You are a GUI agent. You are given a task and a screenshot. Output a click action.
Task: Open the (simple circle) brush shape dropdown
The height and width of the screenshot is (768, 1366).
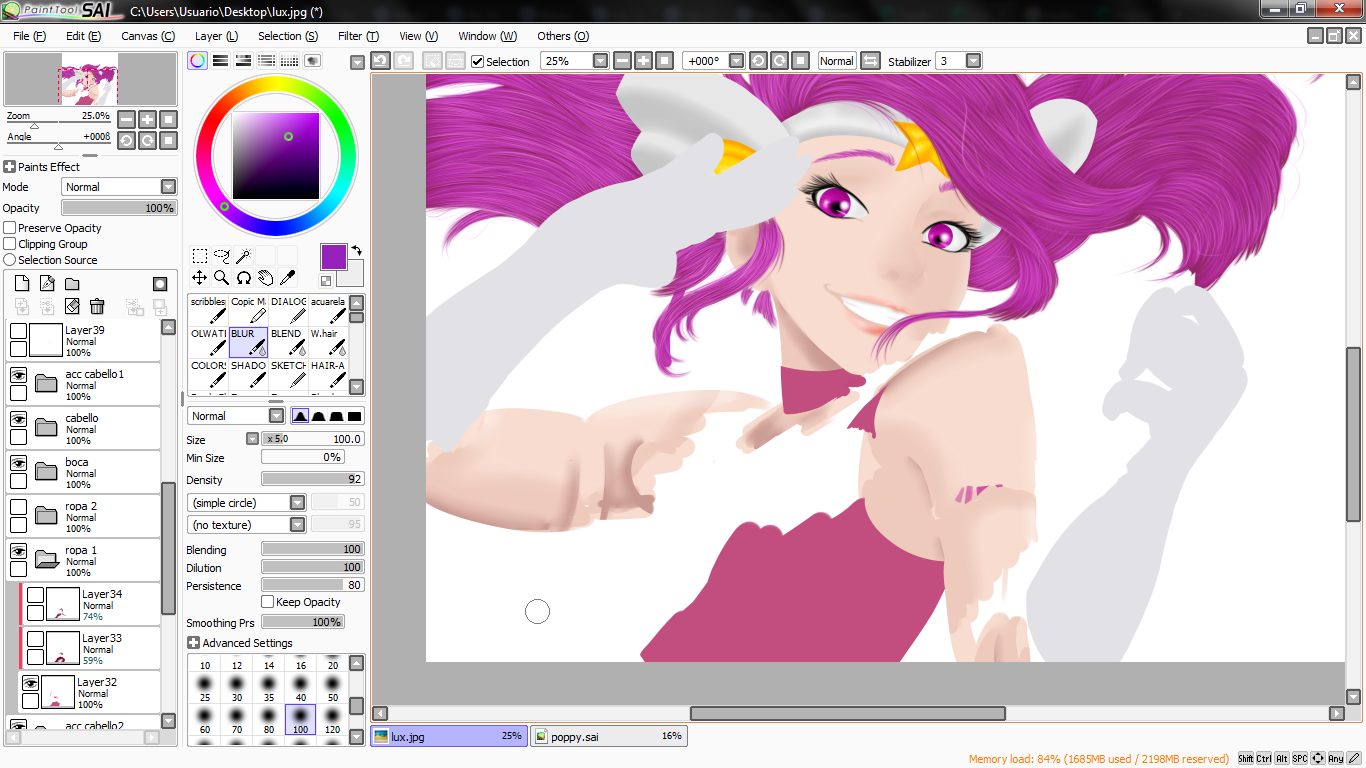pyautogui.click(x=297, y=503)
